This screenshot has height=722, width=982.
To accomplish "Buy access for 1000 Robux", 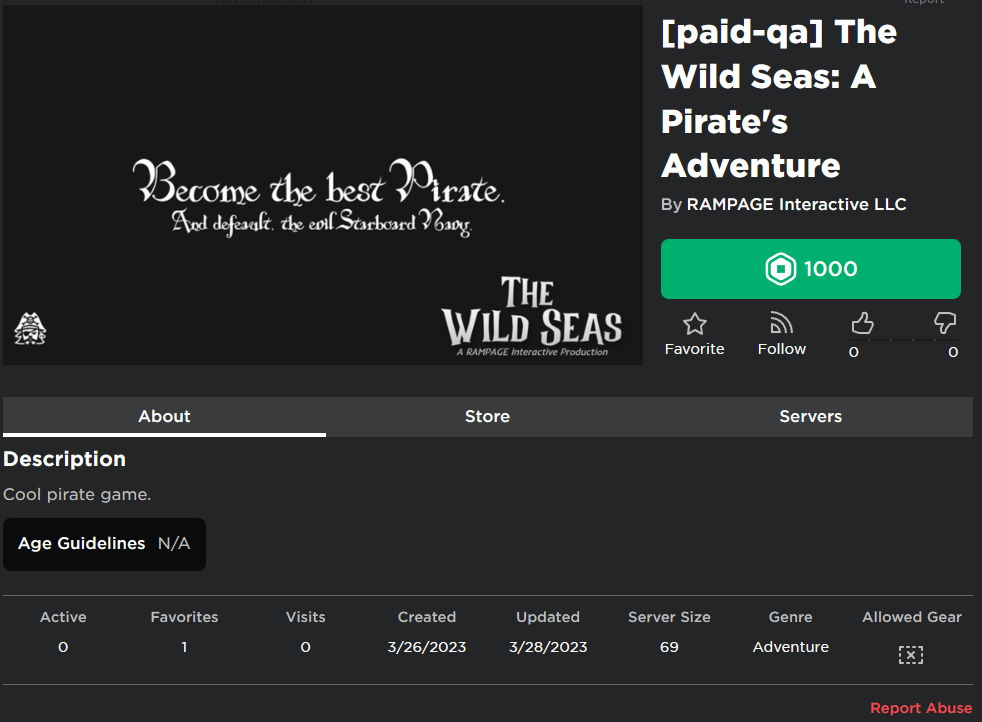I will point(810,269).
